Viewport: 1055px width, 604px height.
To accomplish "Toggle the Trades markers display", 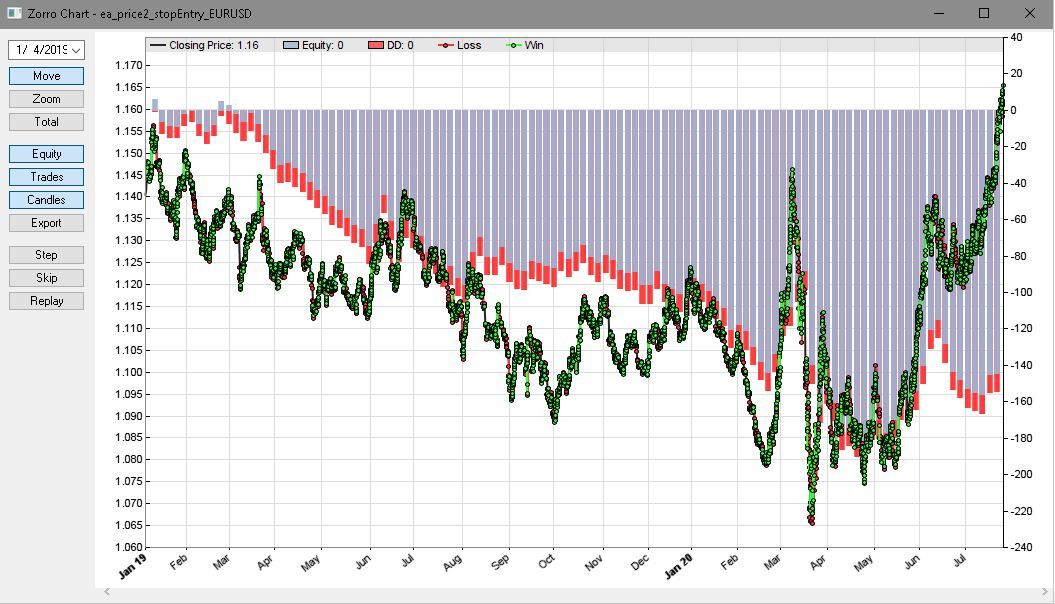I will [x=46, y=177].
